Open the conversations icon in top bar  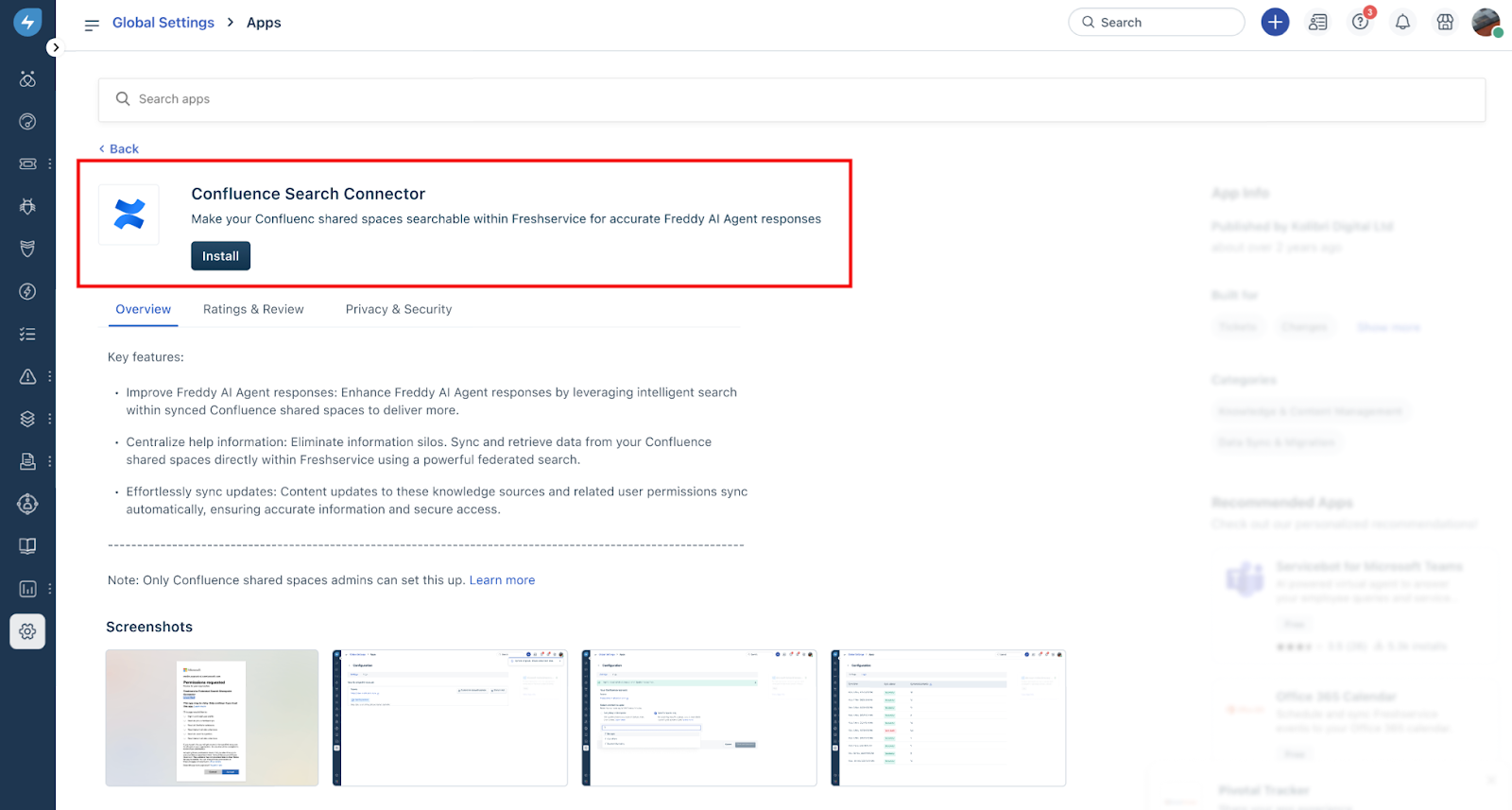coord(1317,22)
